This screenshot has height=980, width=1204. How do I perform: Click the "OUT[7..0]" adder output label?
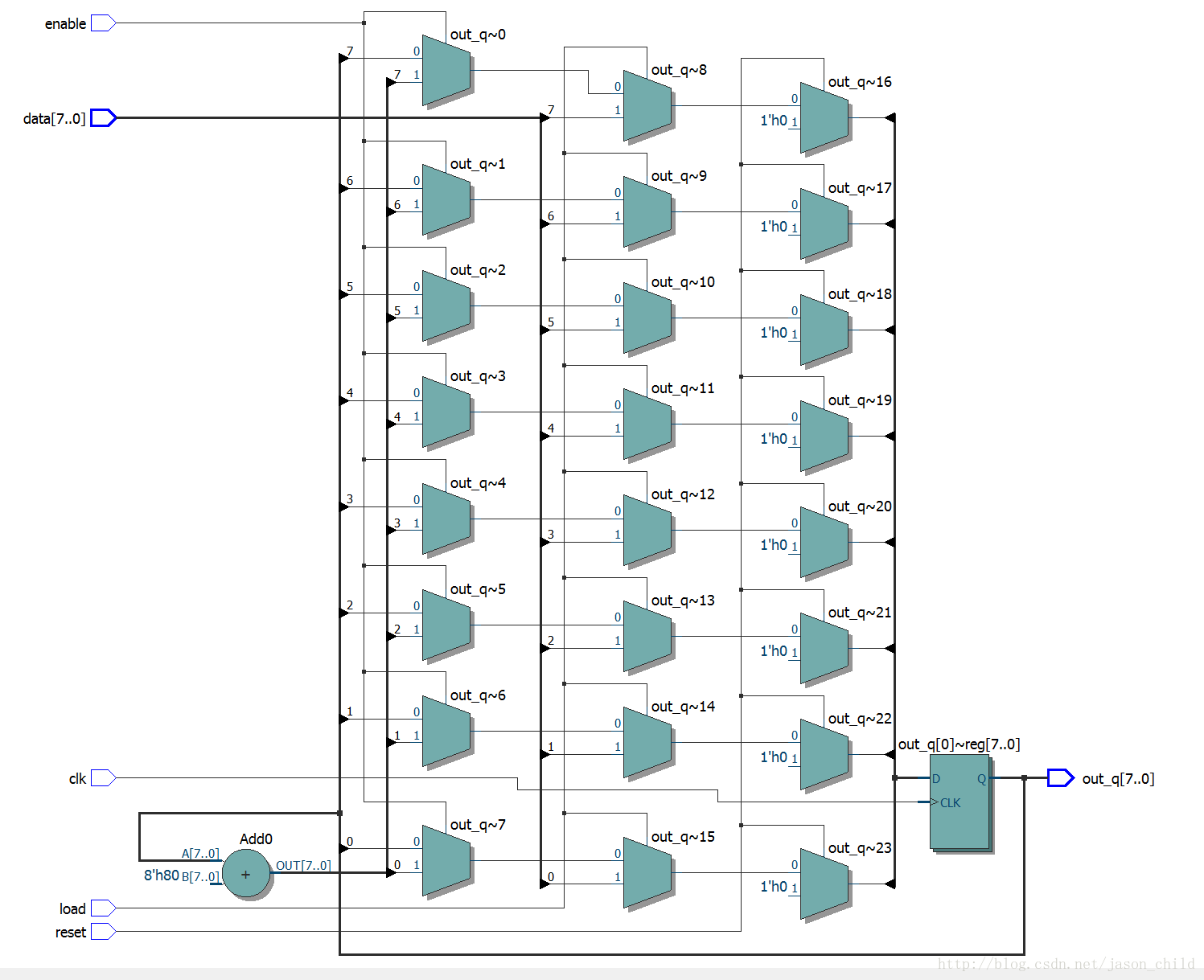303,866
